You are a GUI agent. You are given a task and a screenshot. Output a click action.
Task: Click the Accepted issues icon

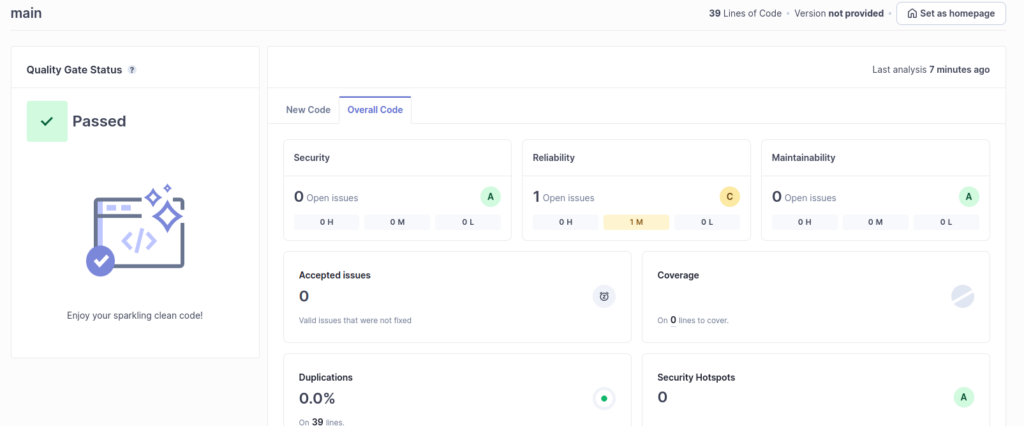click(x=604, y=296)
